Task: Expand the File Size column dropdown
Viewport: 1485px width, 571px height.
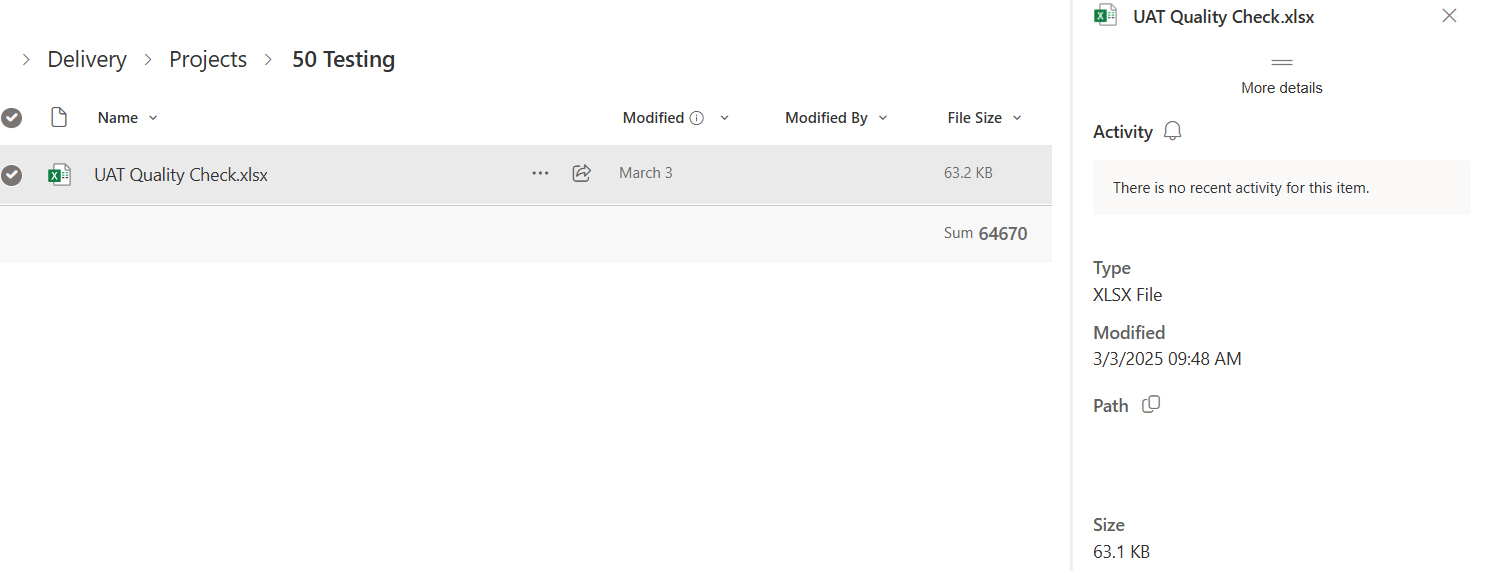Action: tap(1017, 118)
